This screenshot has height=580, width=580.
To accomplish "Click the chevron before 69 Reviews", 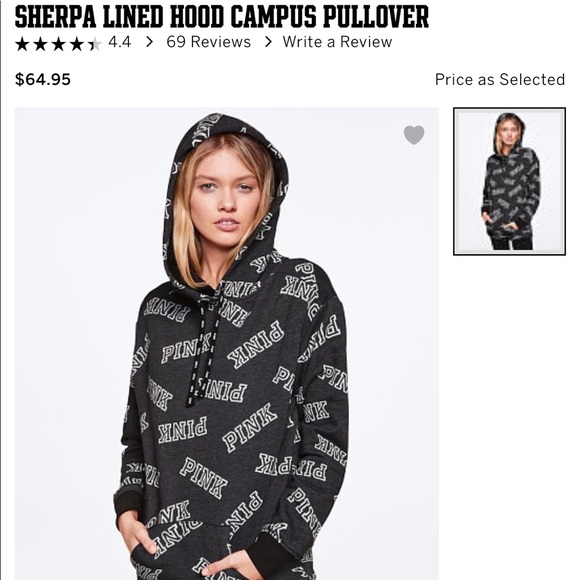I will (x=149, y=42).
